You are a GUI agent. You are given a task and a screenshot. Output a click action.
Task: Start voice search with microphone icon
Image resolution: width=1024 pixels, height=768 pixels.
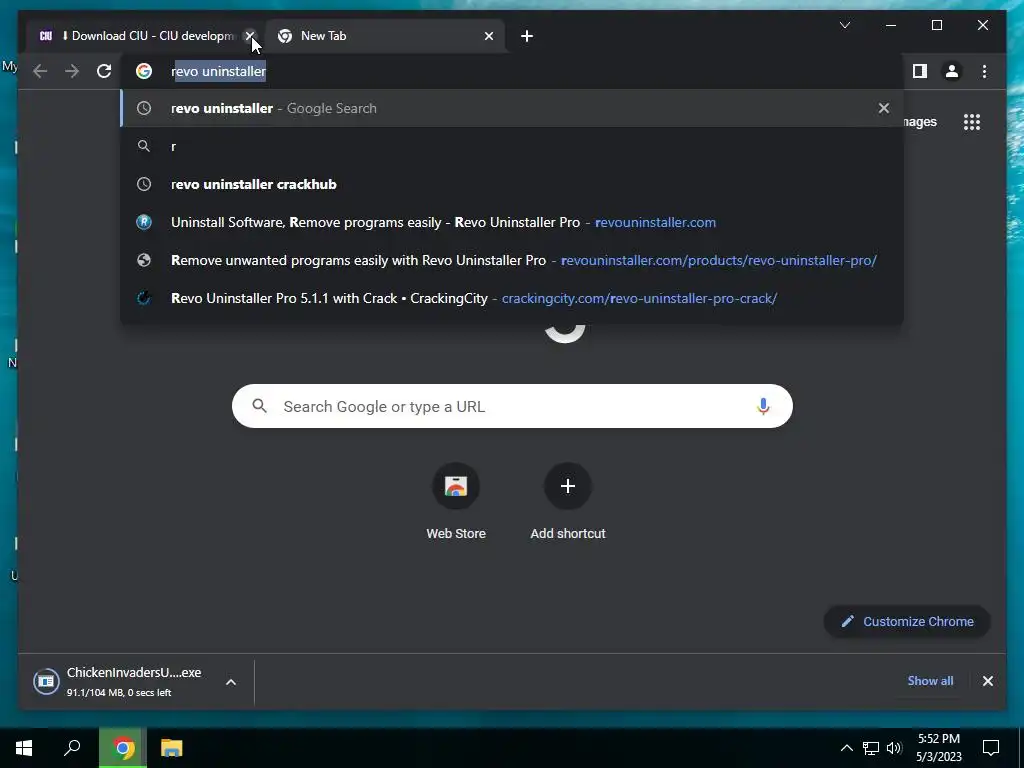click(763, 406)
